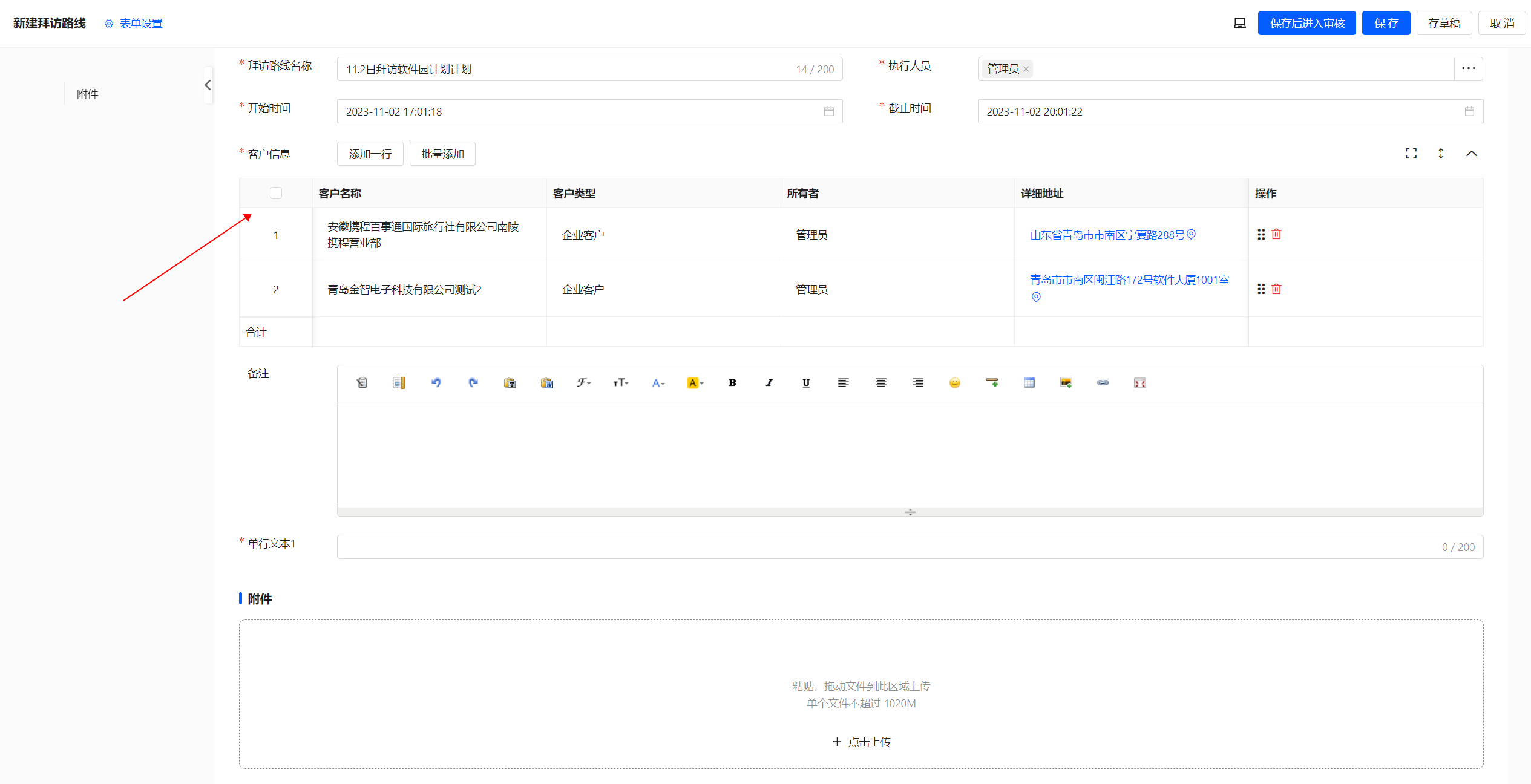Image resolution: width=1531 pixels, height=784 pixels.
Task: Focus the 单行文本1 input field
Action: click(x=910, y=547)
